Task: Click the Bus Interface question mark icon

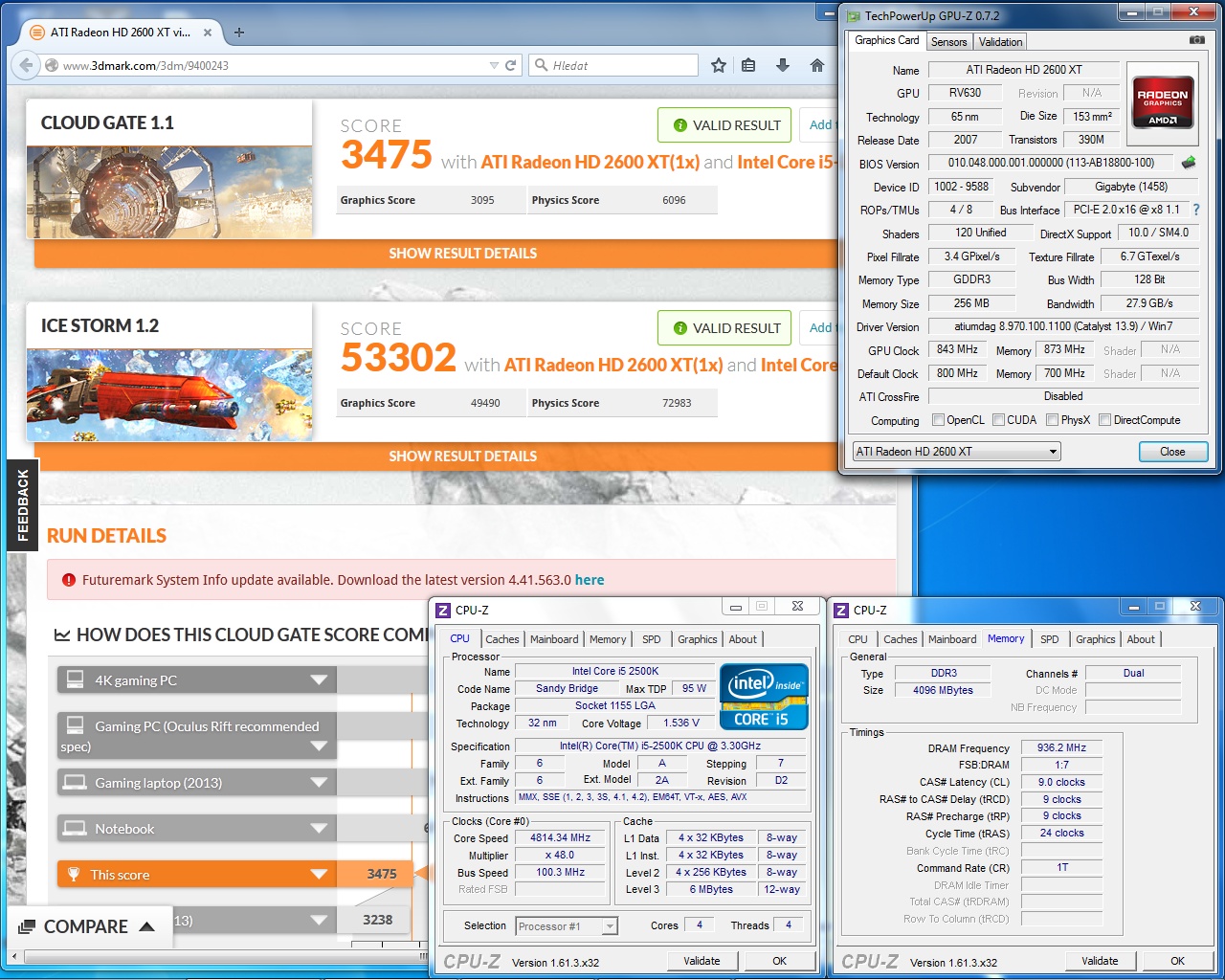Action: [1195, 209]
